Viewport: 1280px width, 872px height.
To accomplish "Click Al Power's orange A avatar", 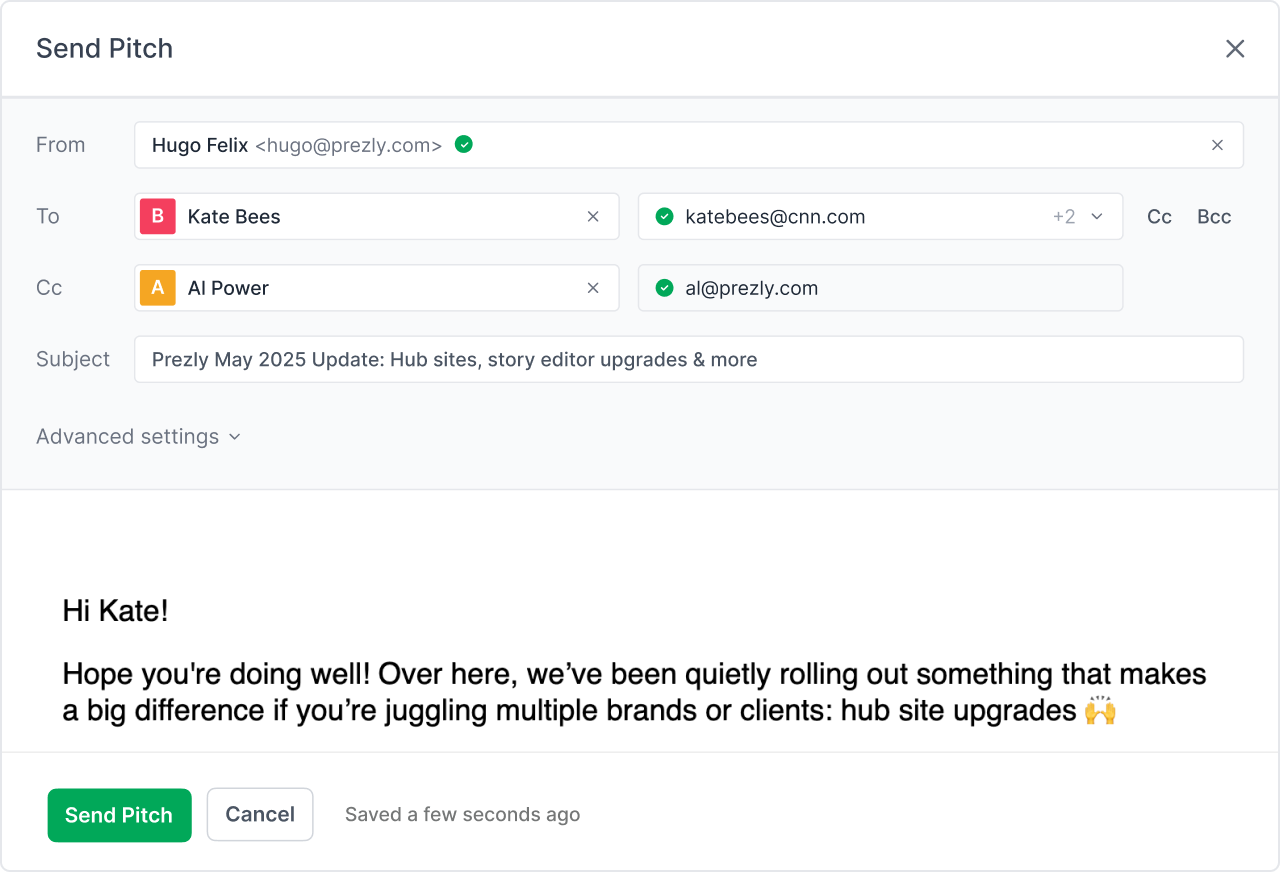I will click(158, 288).
